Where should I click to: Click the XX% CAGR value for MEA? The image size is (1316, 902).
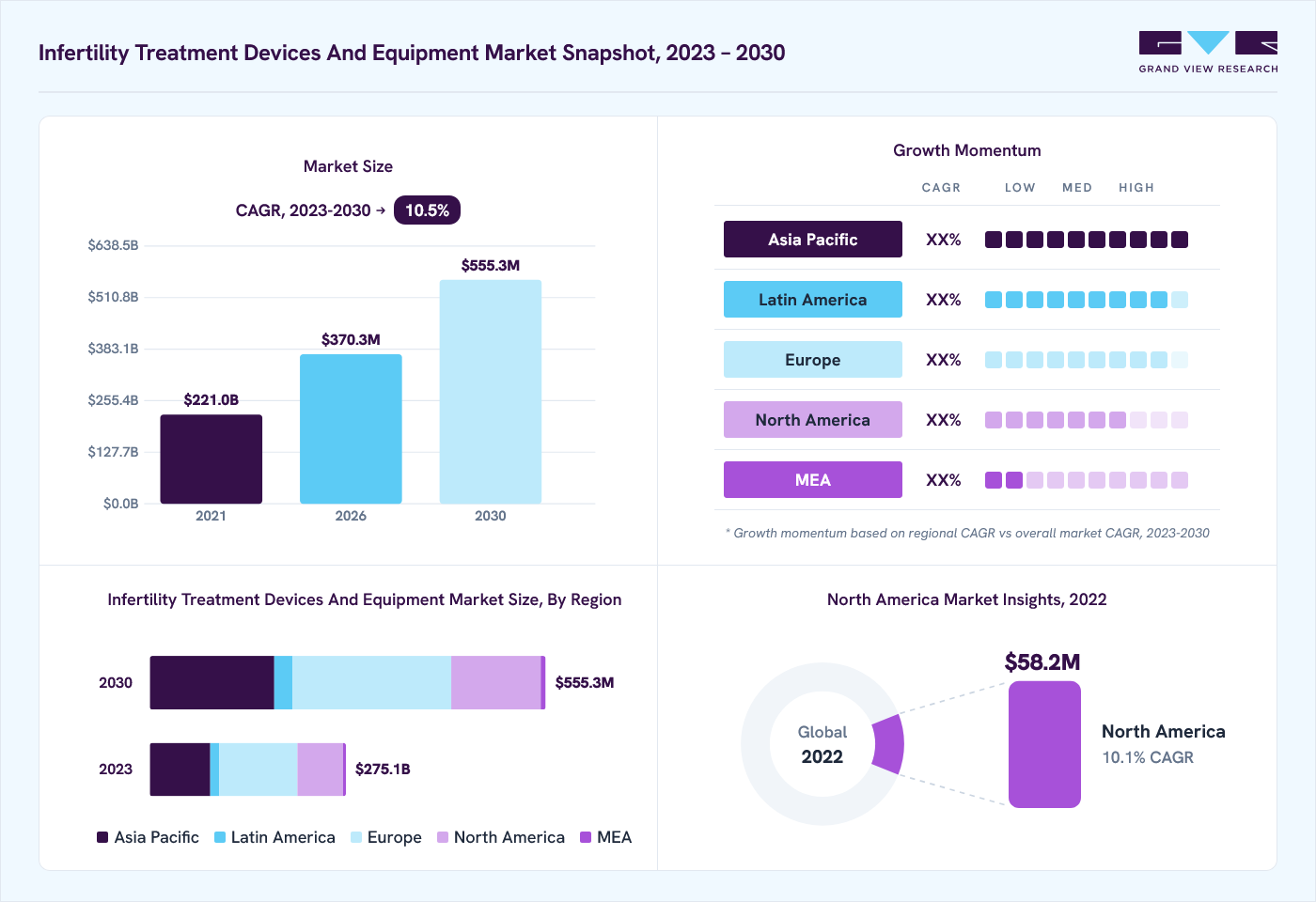coord(944,480)
